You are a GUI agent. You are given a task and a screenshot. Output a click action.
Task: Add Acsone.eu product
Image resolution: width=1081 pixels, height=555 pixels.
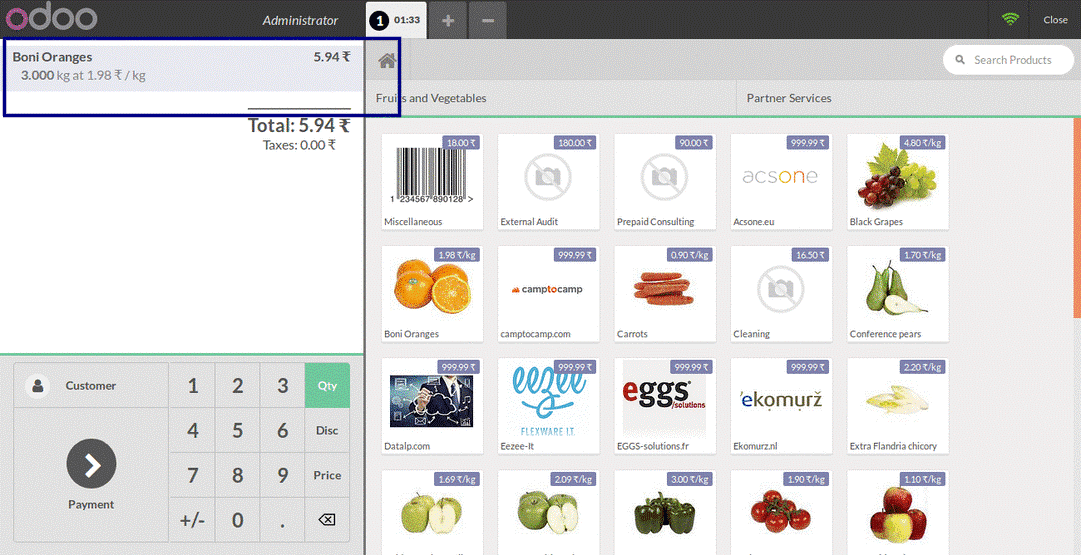pyautogui.click(x=781, y=181)
